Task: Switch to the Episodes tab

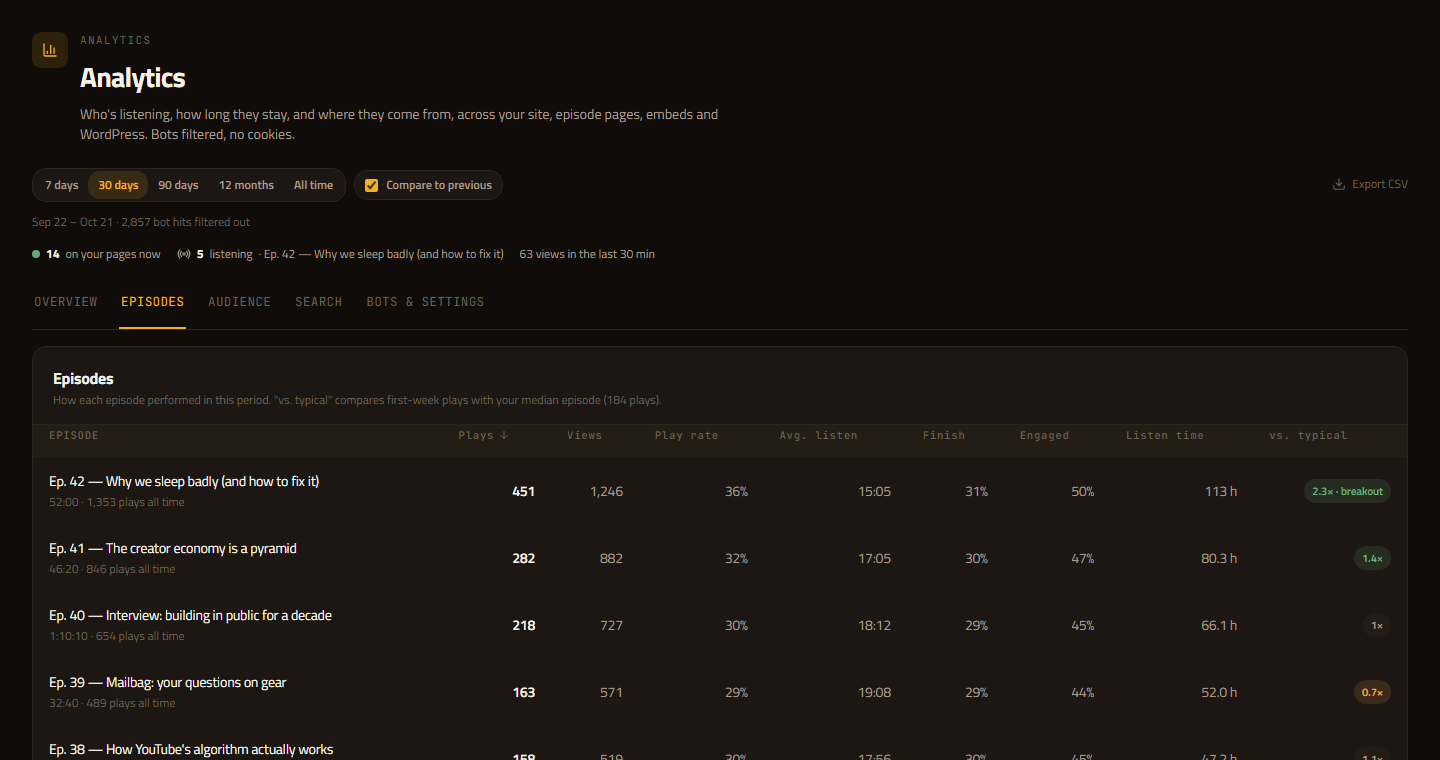Action: coord(152,302)
